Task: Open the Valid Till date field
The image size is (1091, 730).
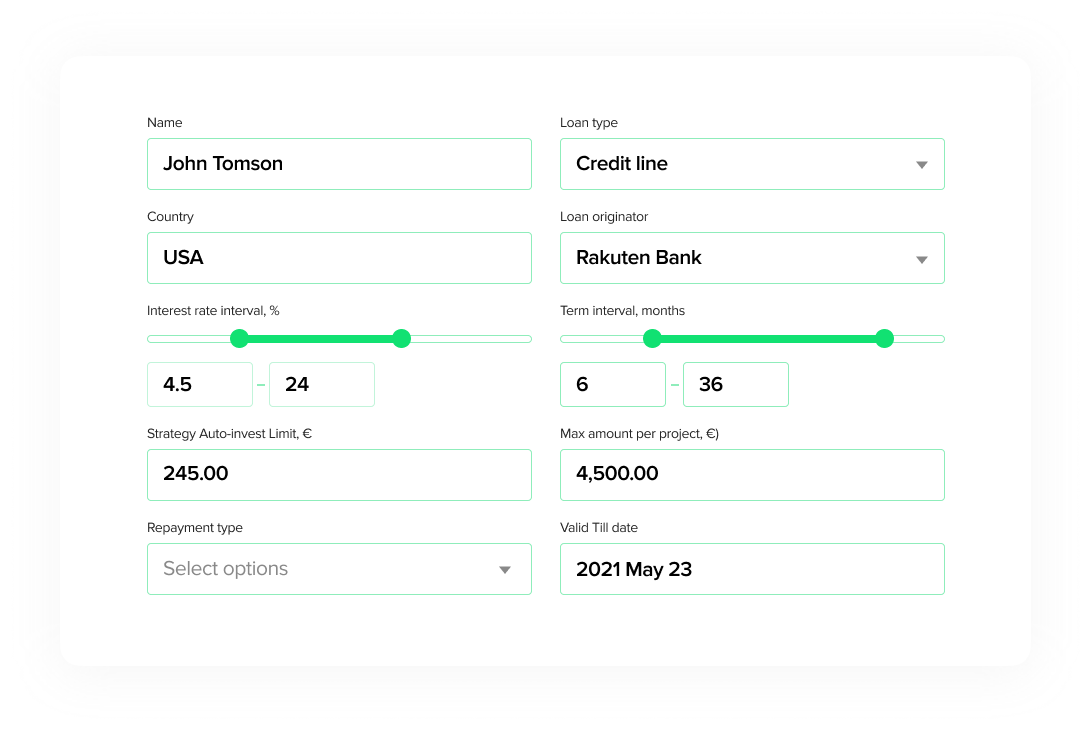Action: point(752,568)
